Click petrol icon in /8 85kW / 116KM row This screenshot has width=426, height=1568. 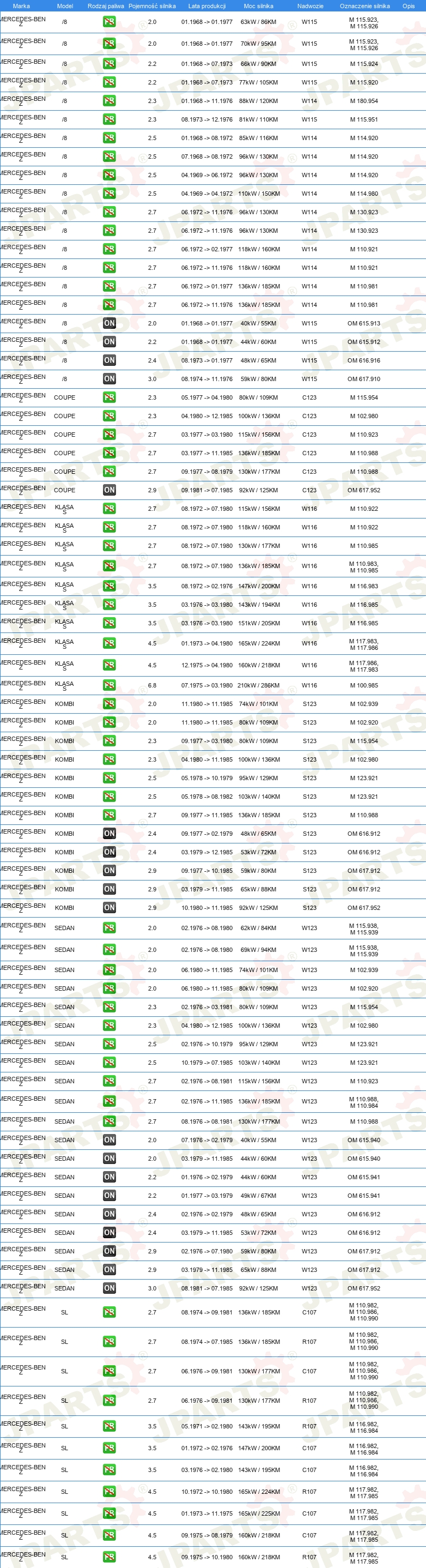tap(109, 138)
